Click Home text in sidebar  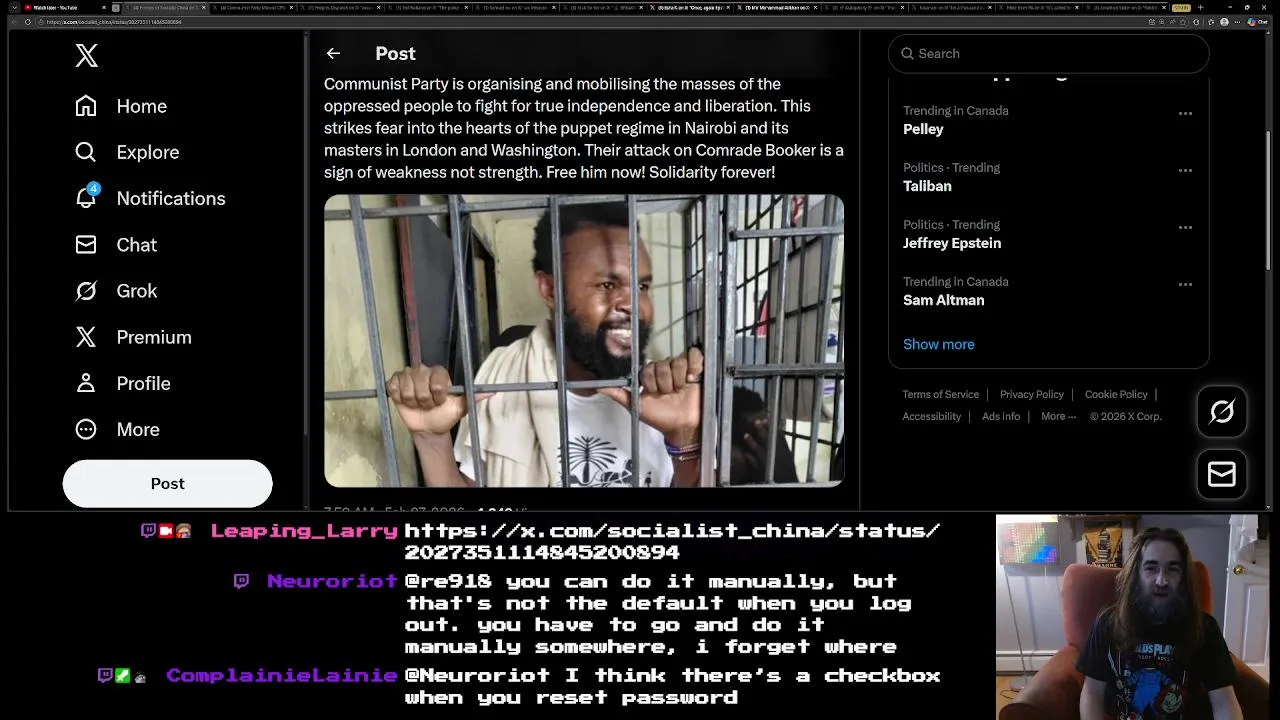point(141,106)
